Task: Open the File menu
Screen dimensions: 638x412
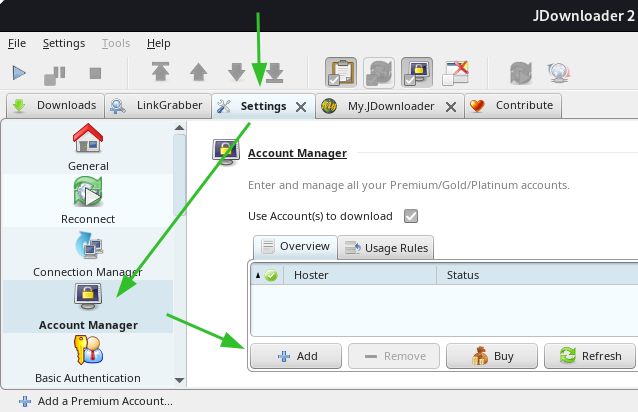Action: (x=17, y=43)
